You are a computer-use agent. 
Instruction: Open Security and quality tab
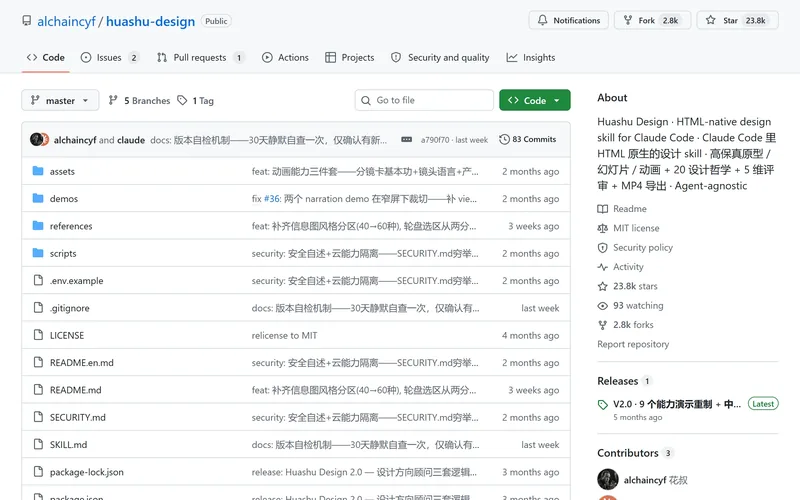(440, 58)
